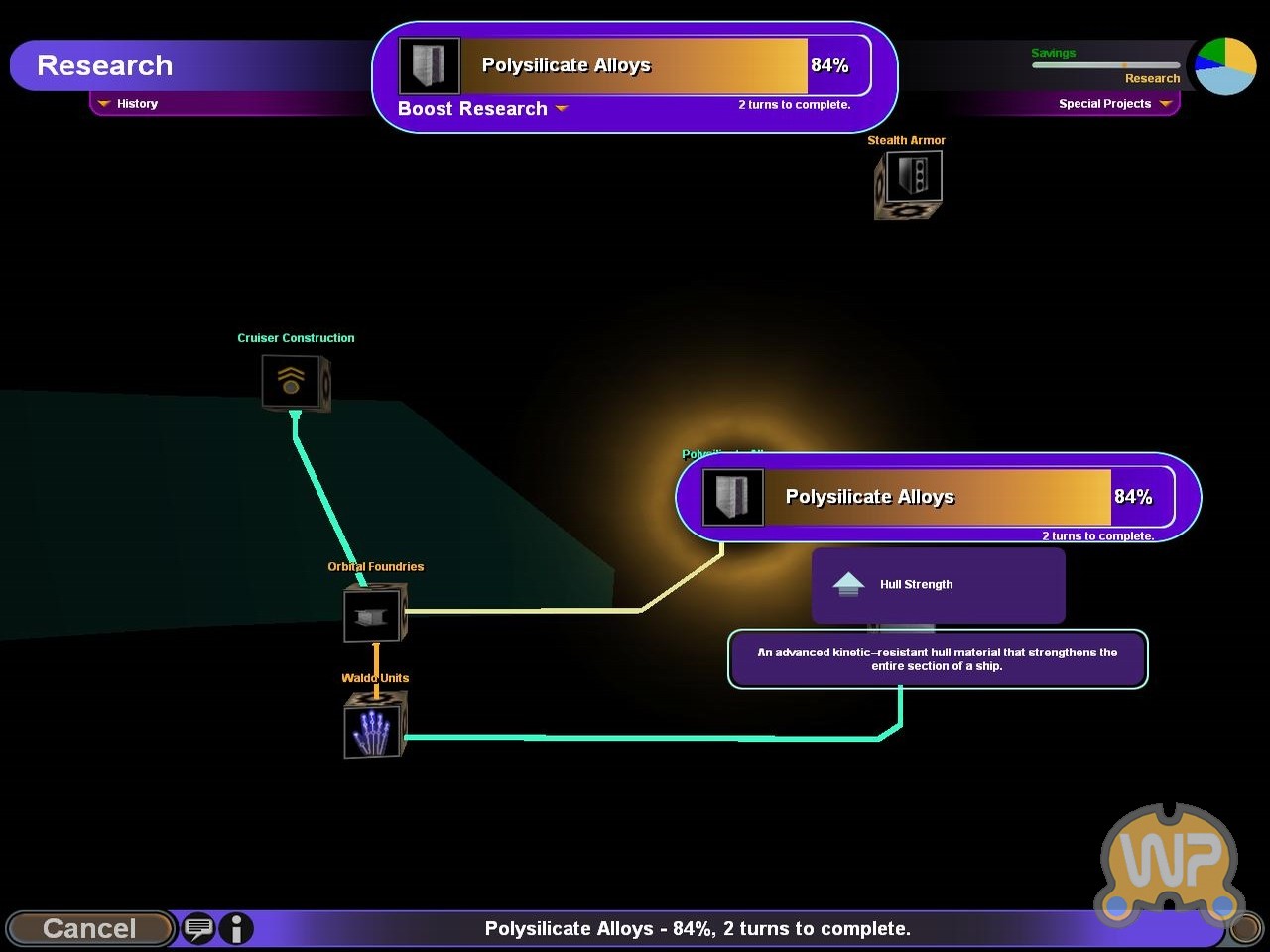Select the Orbital Foundries tech cube

(374, 614)
